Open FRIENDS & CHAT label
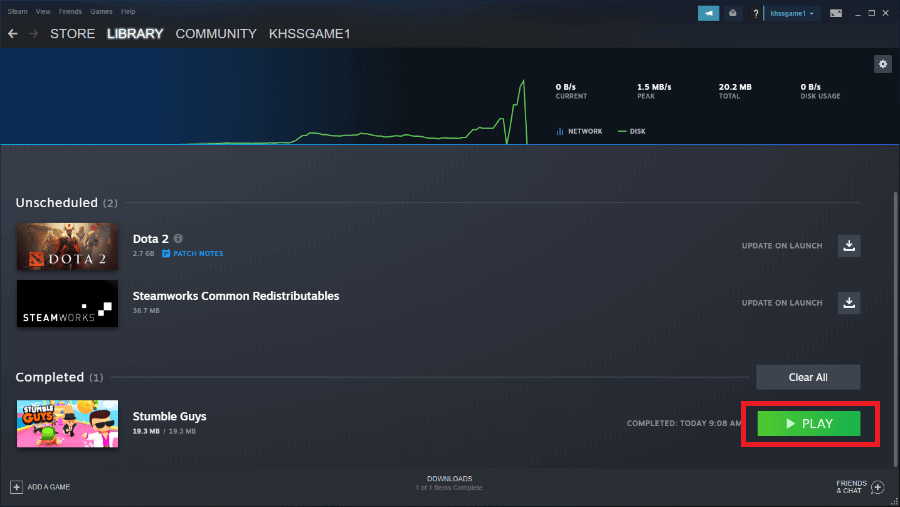 click(851, 487)
